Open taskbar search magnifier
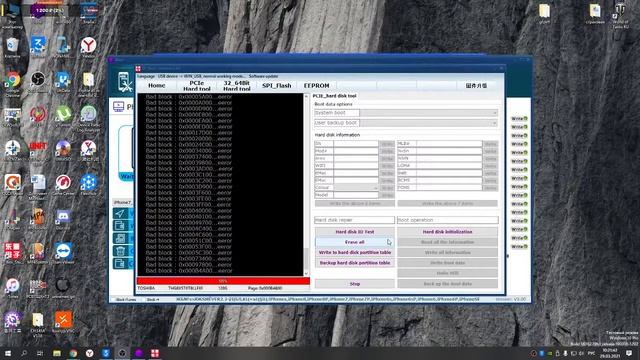This screenshot has width=640, height=360. coord(24,353)
